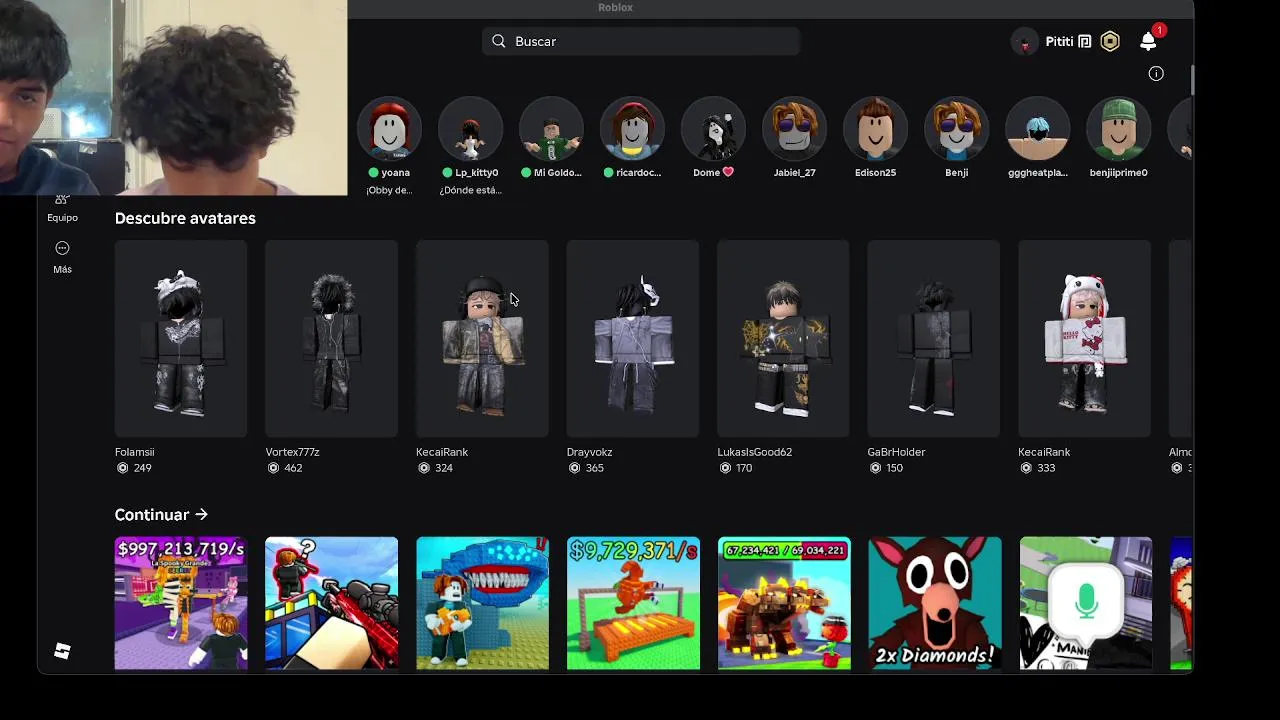Open the Vortex777z avatar card

pos(331,338)
